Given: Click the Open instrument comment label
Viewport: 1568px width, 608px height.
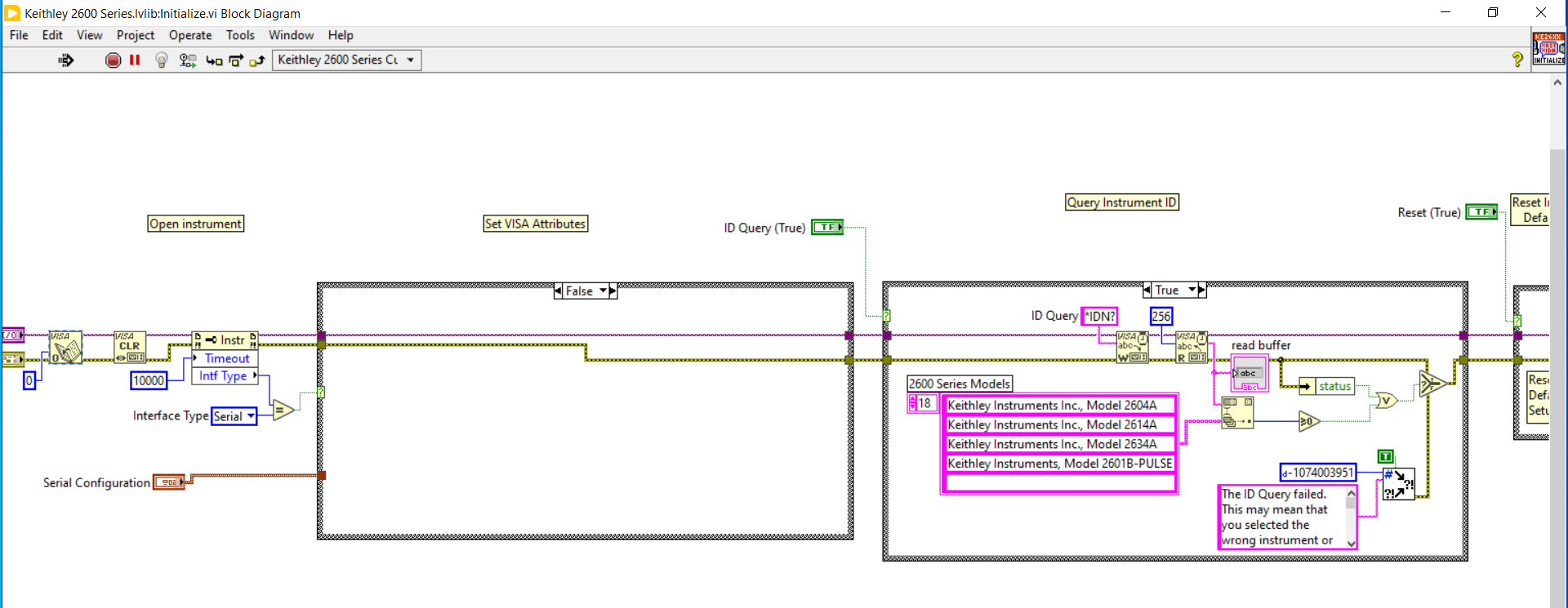Looking at the screenshot, I should [196, 224].
